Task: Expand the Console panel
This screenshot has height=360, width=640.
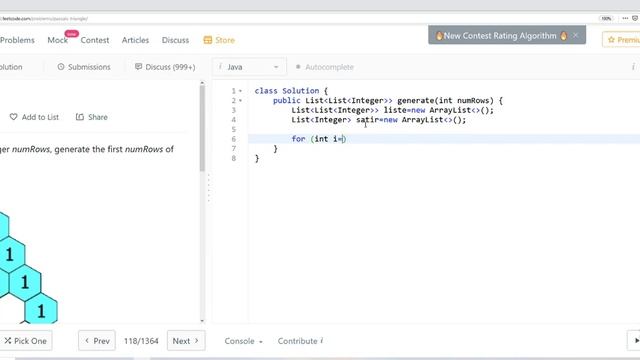Action: (243, 341)
